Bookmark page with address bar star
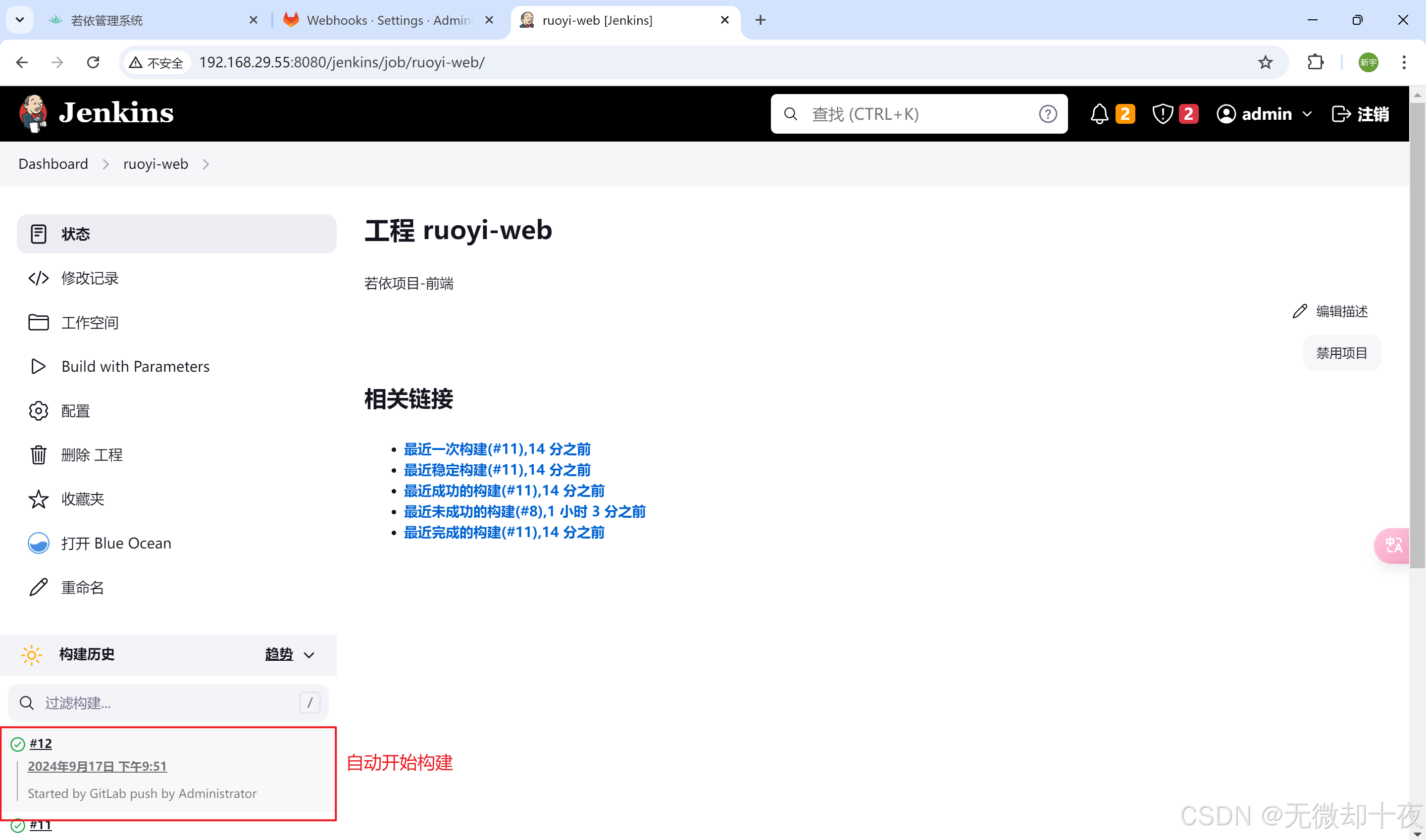 click(x=1265, y=62)
